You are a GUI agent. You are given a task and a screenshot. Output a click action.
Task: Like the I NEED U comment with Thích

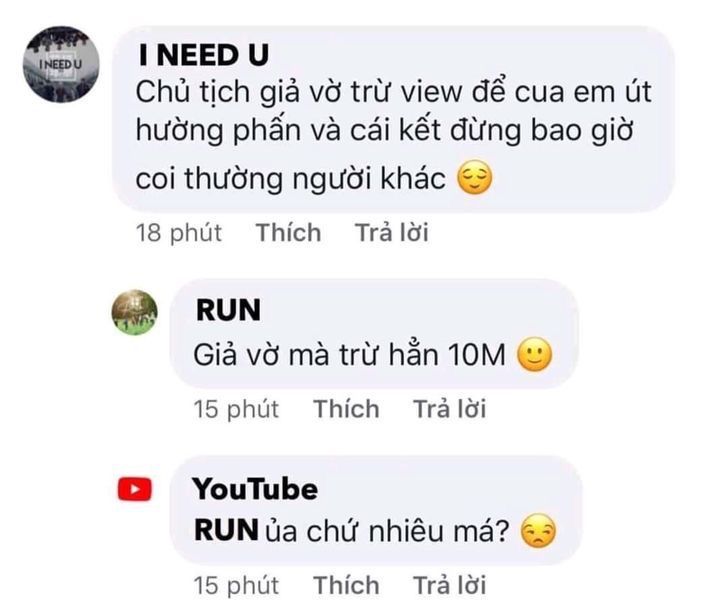pos(288,232)
